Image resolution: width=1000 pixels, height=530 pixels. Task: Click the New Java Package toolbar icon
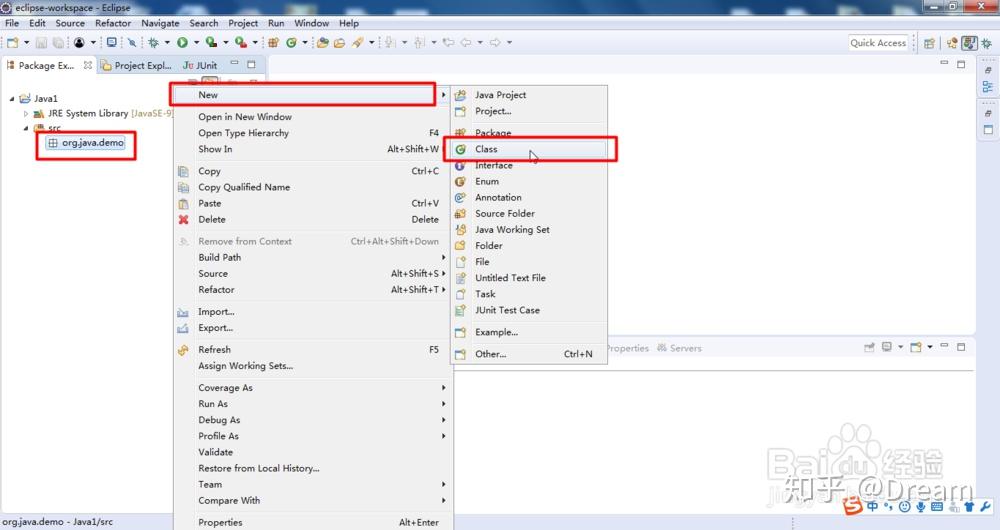click(x=273, y=43)
